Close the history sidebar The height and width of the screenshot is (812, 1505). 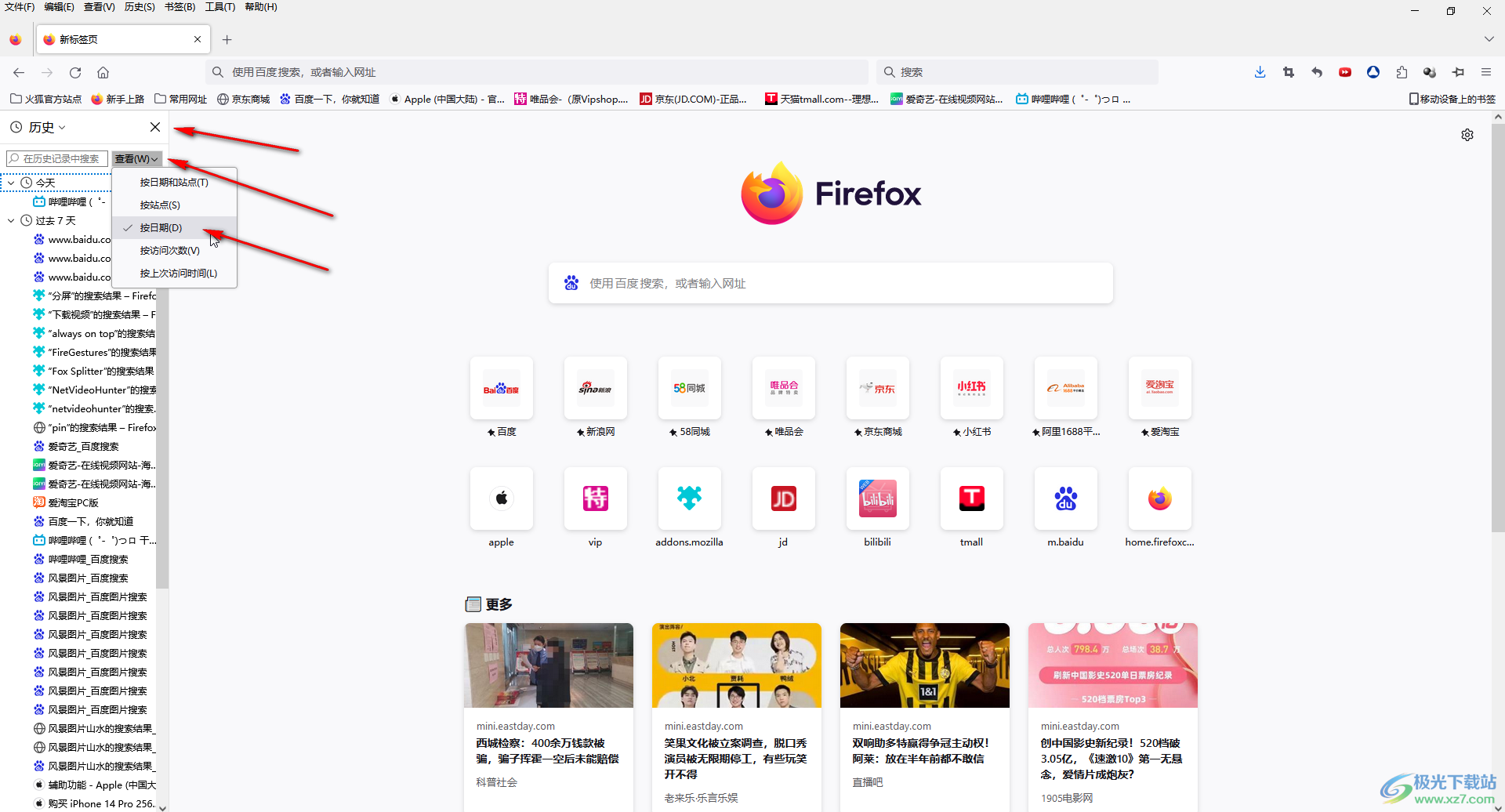[x=155, y=127]
